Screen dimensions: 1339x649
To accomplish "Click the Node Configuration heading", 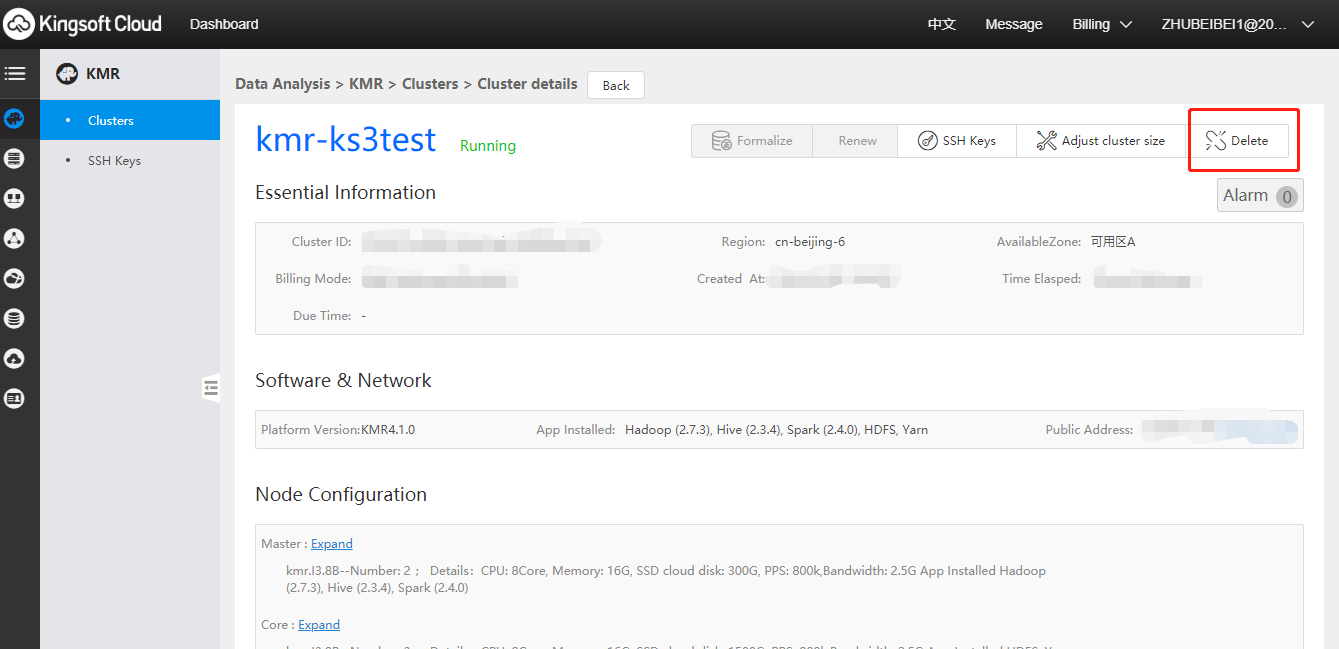I will 341,495.
